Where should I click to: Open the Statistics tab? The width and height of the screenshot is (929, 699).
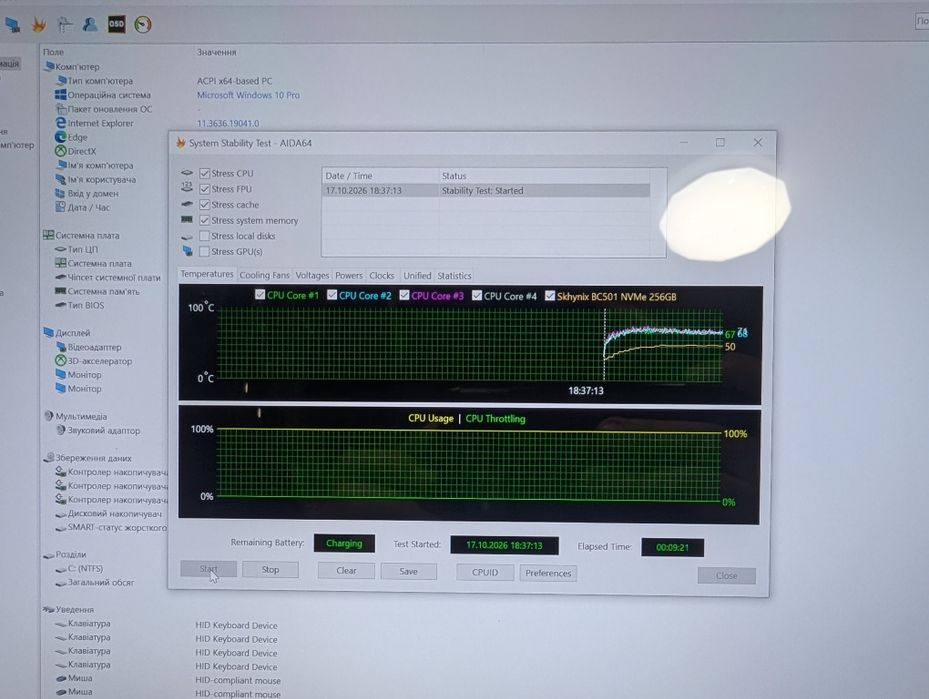pos(454,275)
